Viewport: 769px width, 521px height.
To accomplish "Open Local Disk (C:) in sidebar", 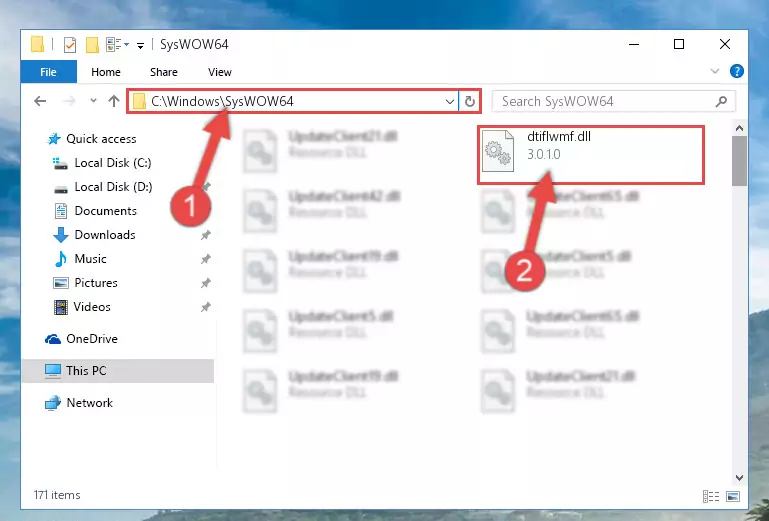I will (102, 163).
